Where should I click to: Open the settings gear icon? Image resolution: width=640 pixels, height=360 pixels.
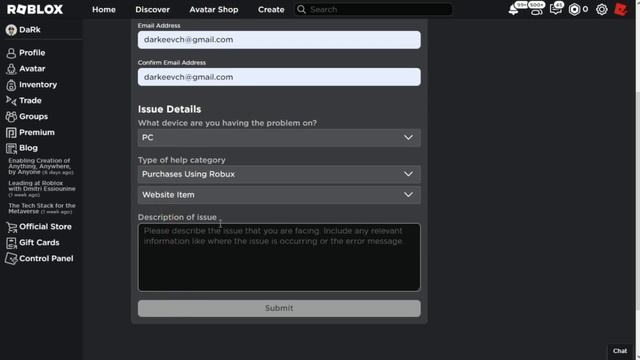[x=602, y=9]
